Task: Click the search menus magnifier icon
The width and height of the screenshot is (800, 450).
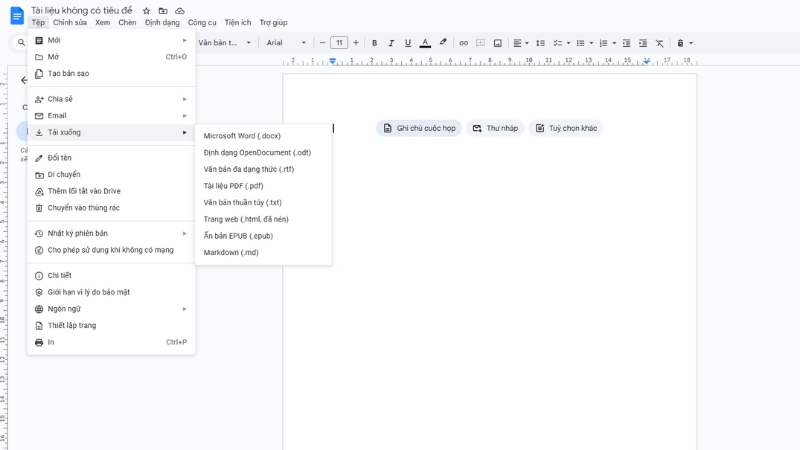Action: [21, 43]
